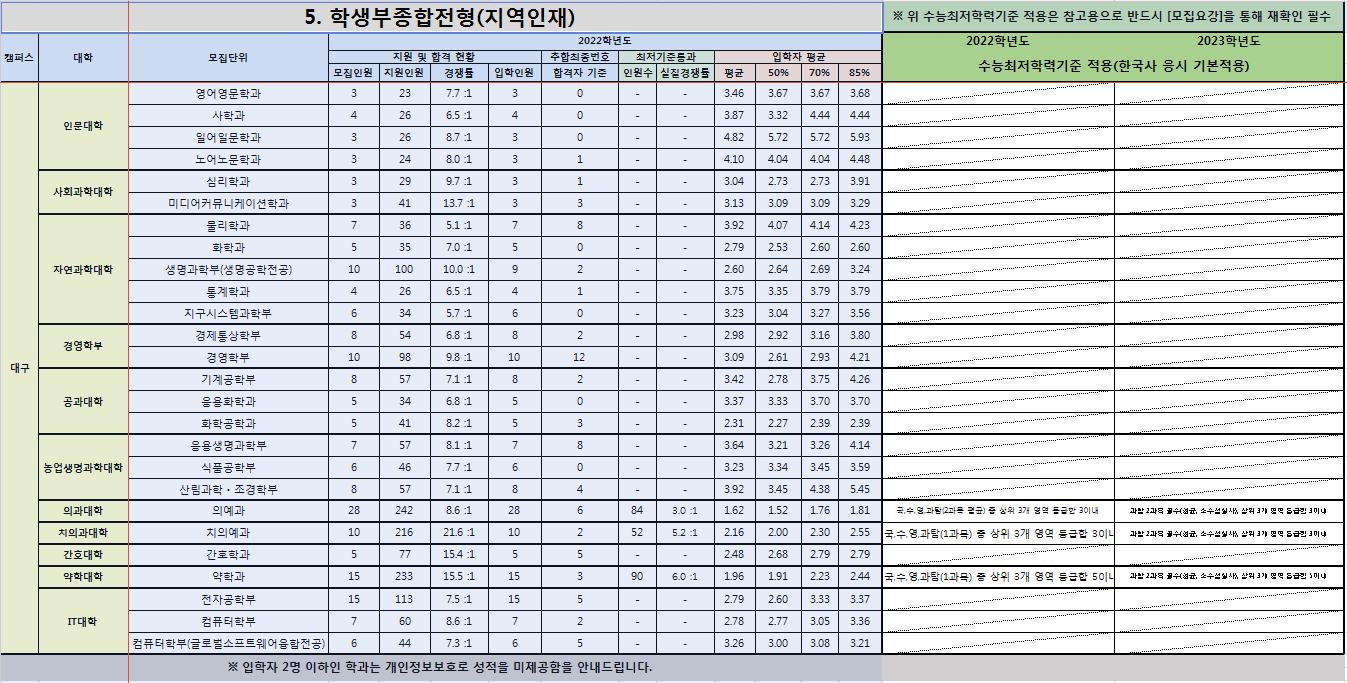Select 경쟁률 '13.7 :1' for 미디어커뮤니케이션학과
The image size is (1347, 683).
[x=458, y=203]
